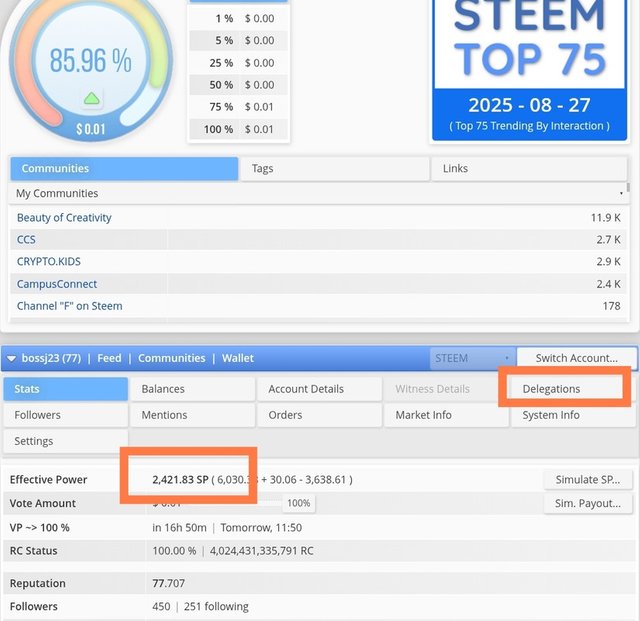Open the CCS community link

(x=26, y=240)
